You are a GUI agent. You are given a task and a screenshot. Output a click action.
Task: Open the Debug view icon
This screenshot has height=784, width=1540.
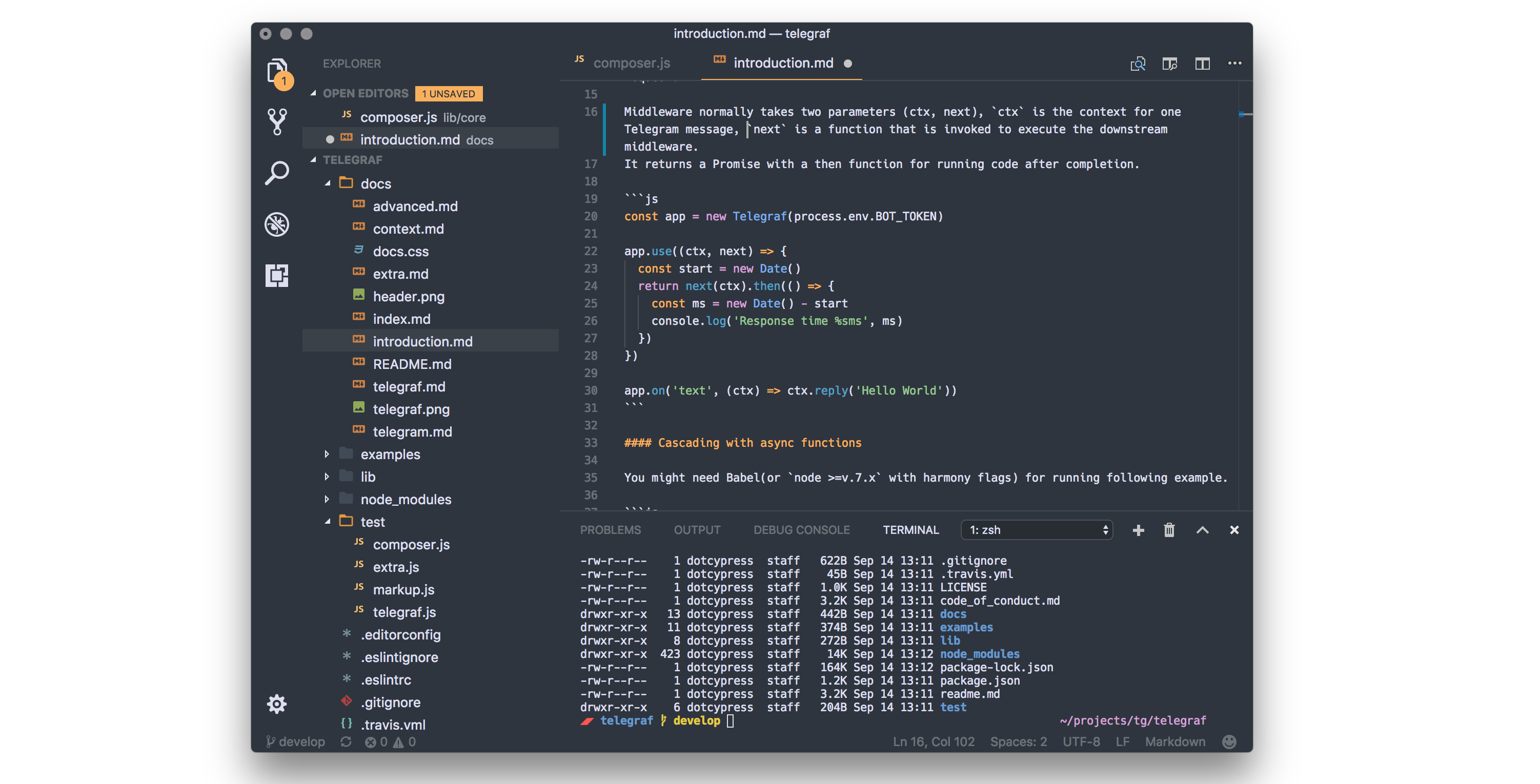(277, 224)
